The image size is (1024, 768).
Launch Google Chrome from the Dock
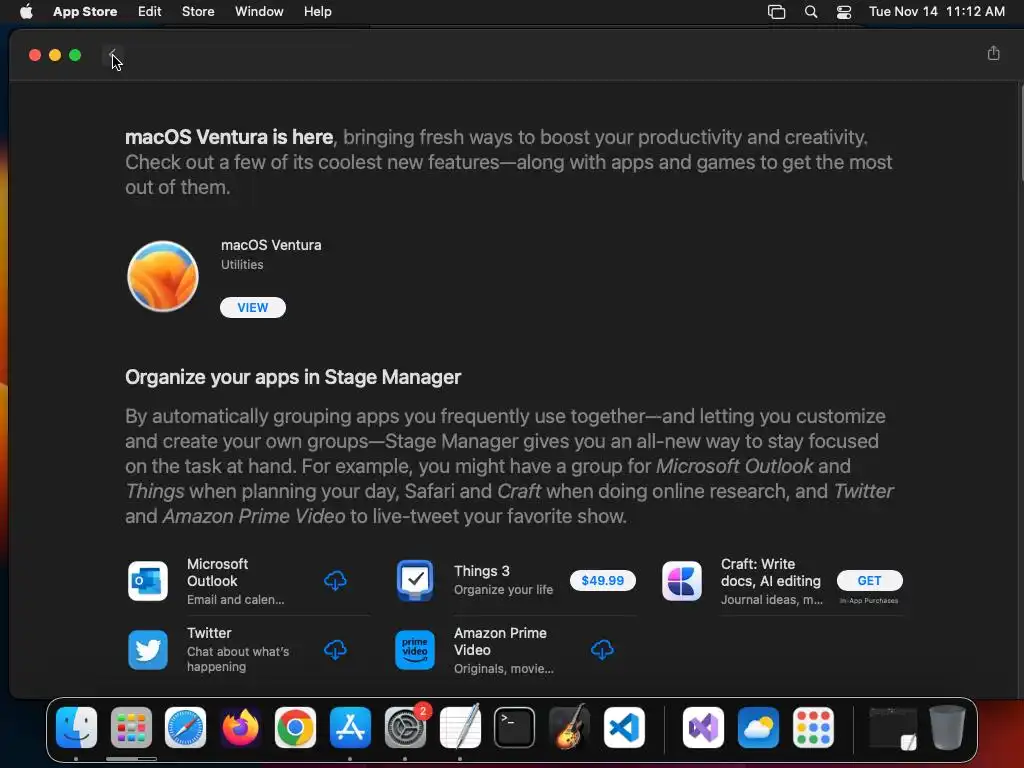click(295, 727)
